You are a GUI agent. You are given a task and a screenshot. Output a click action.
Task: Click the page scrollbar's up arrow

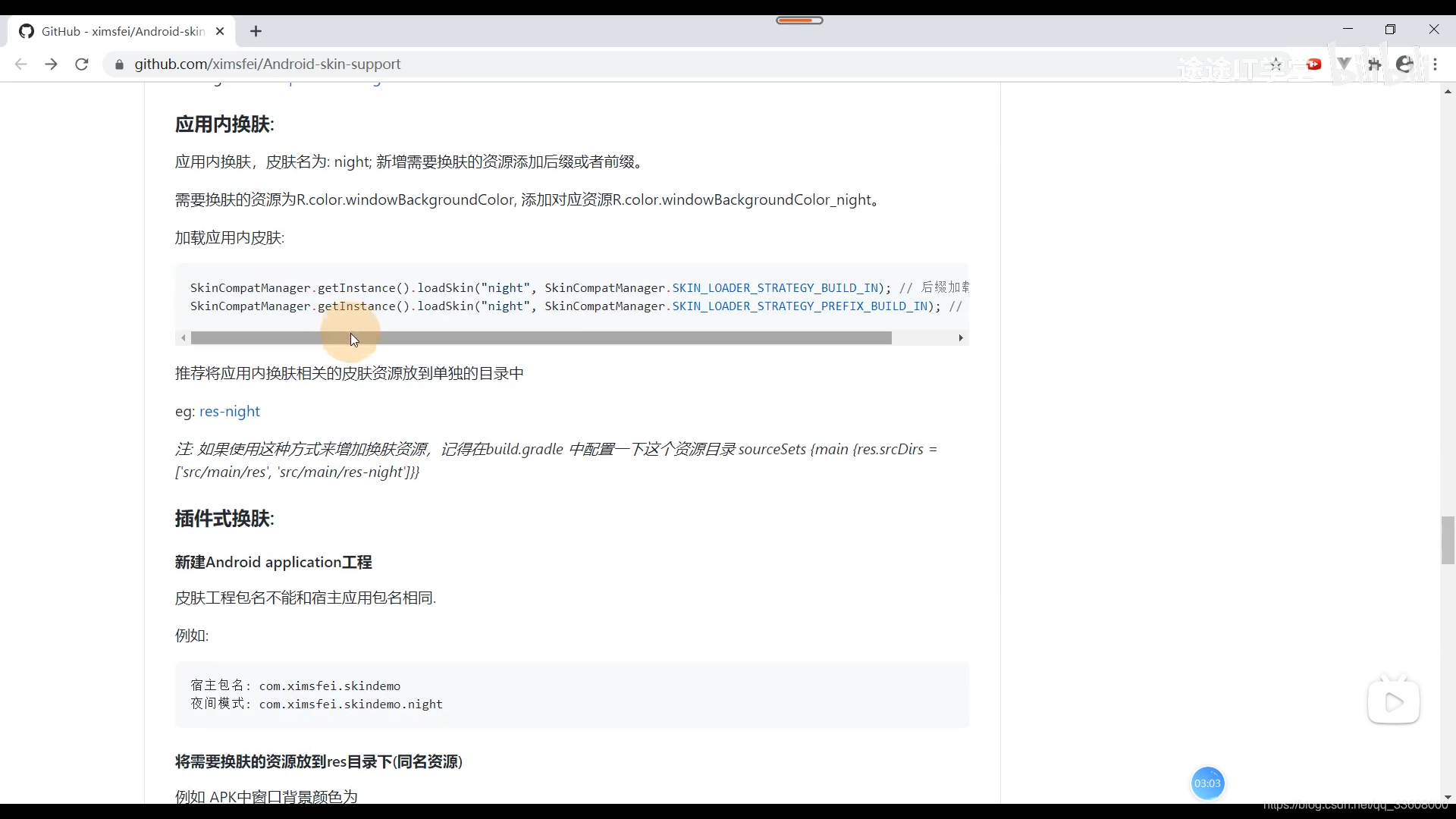pos(1448,92)
